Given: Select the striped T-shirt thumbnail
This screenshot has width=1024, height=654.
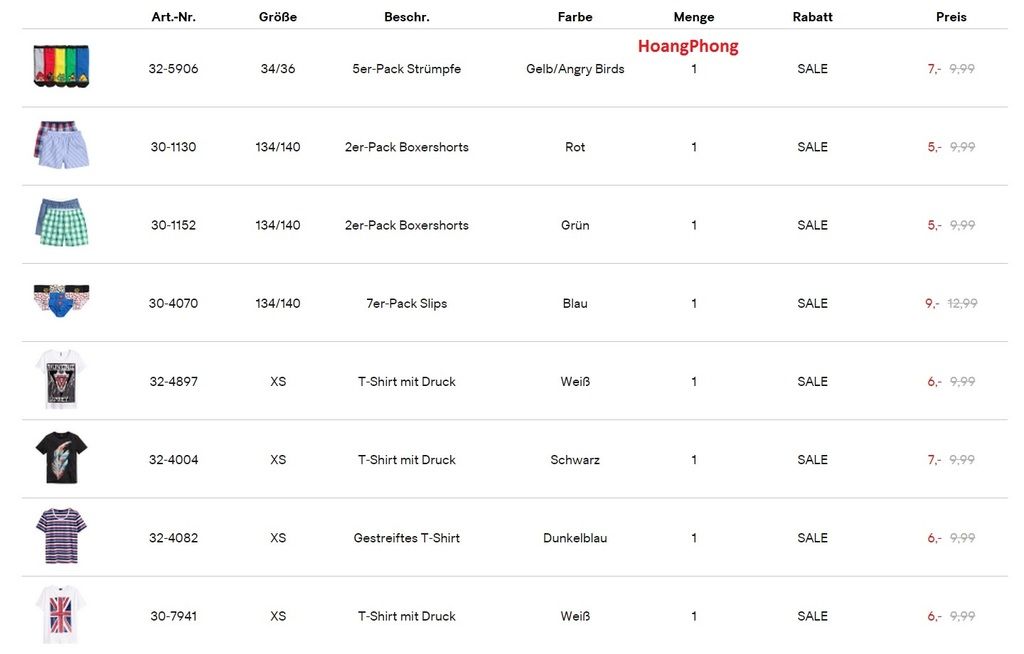Looking at the screenshot, I should pyautogui.click(x=61, y=536).
